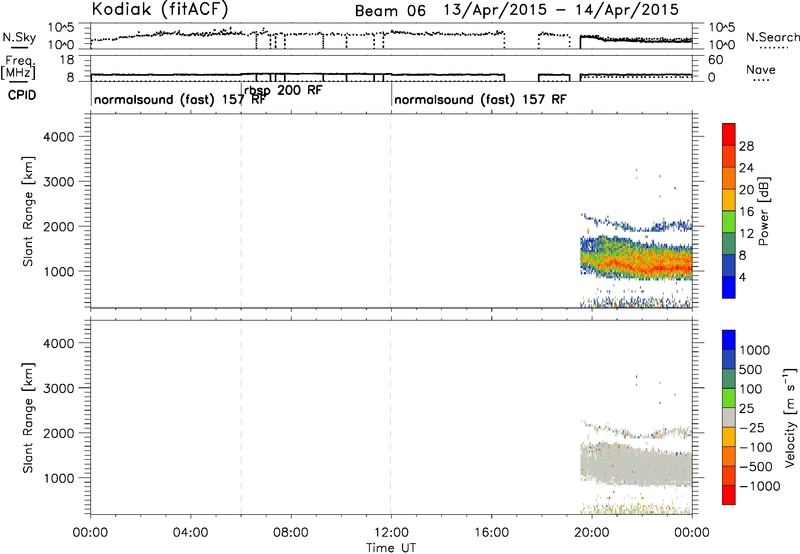Click the 4000 tick of the power panel
The height and width of the screenshot is (554, 800).
[59, 137]
